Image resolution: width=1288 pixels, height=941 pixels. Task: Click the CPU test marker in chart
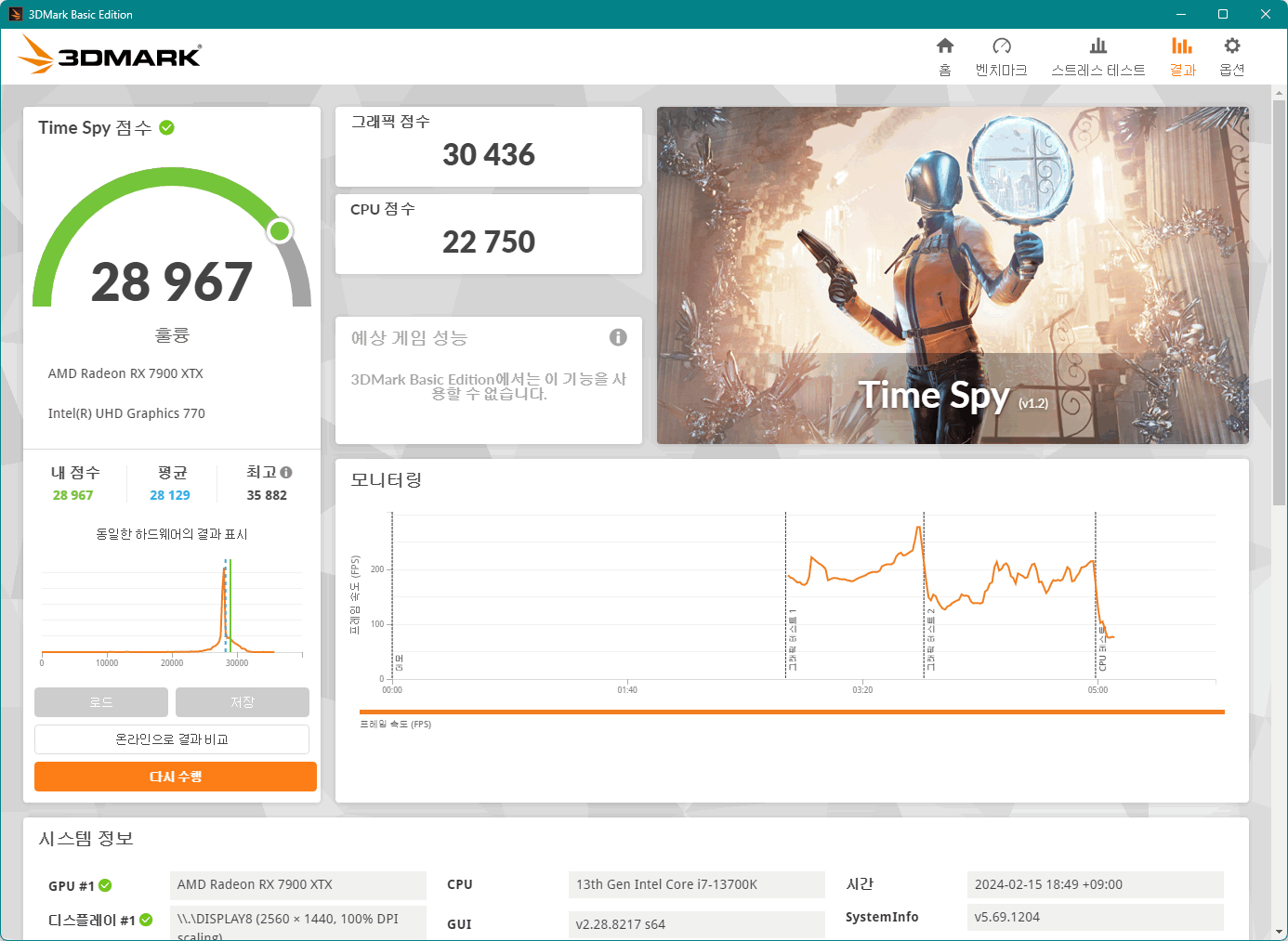pyautogui.click(x=1102, y=647)
